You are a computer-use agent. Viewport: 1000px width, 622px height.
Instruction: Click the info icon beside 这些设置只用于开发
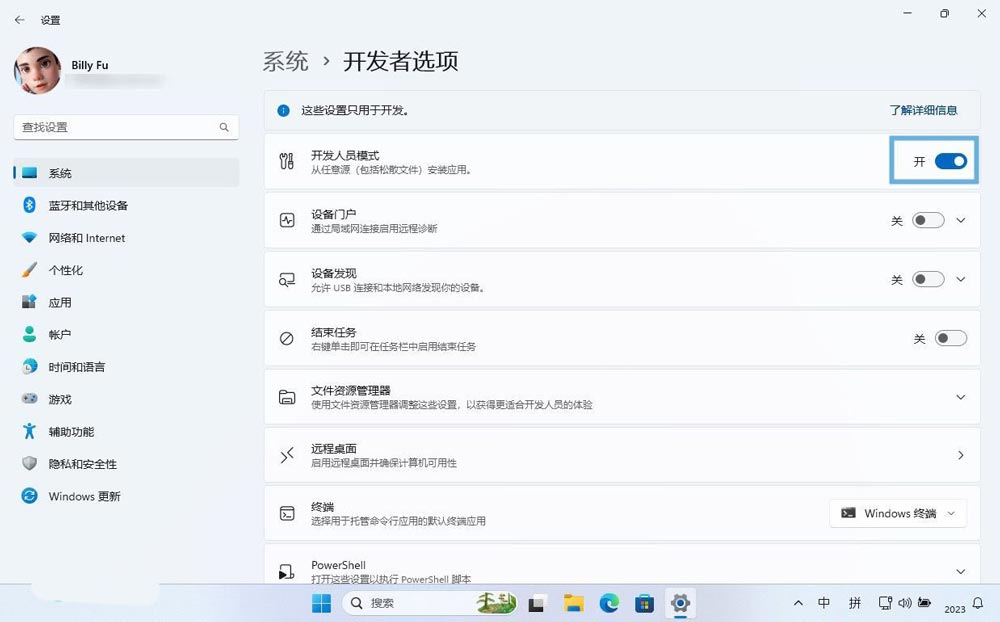point(284,110)
